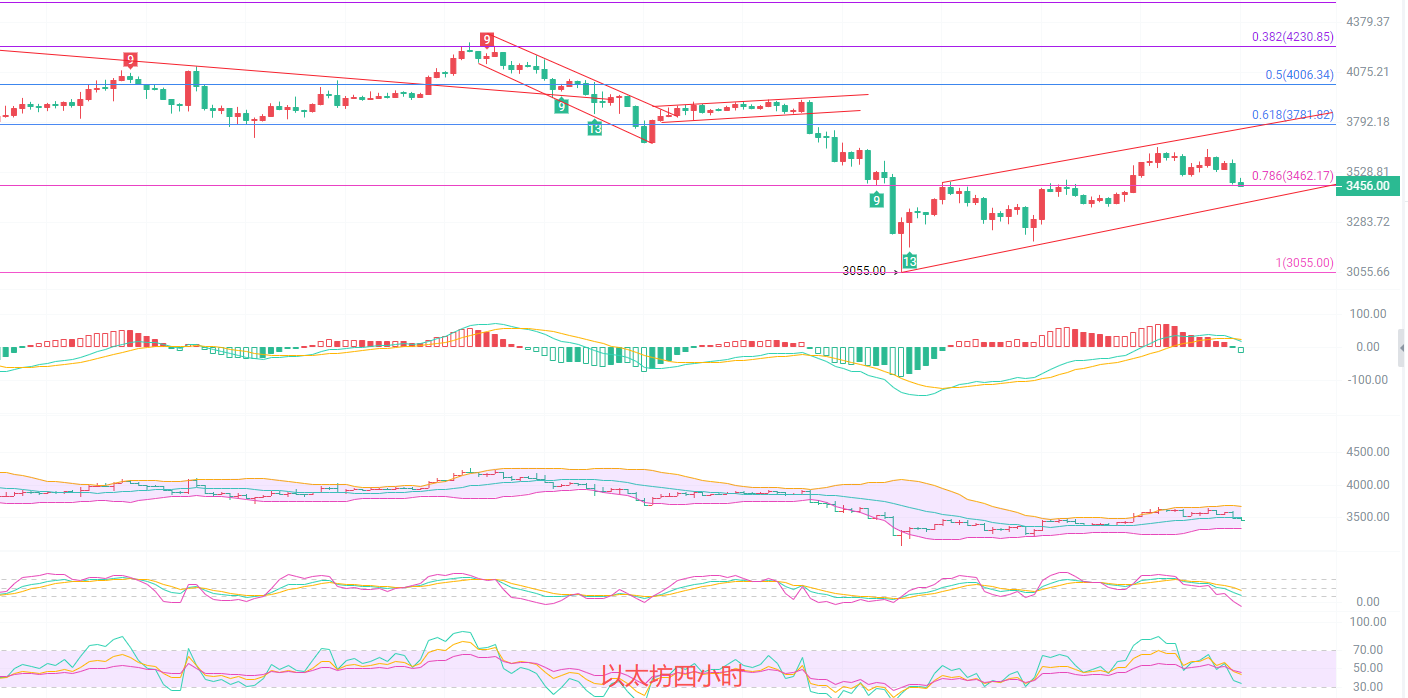
Task: Click the green 3456.00 current price tag
Action: click(1367, 186)
